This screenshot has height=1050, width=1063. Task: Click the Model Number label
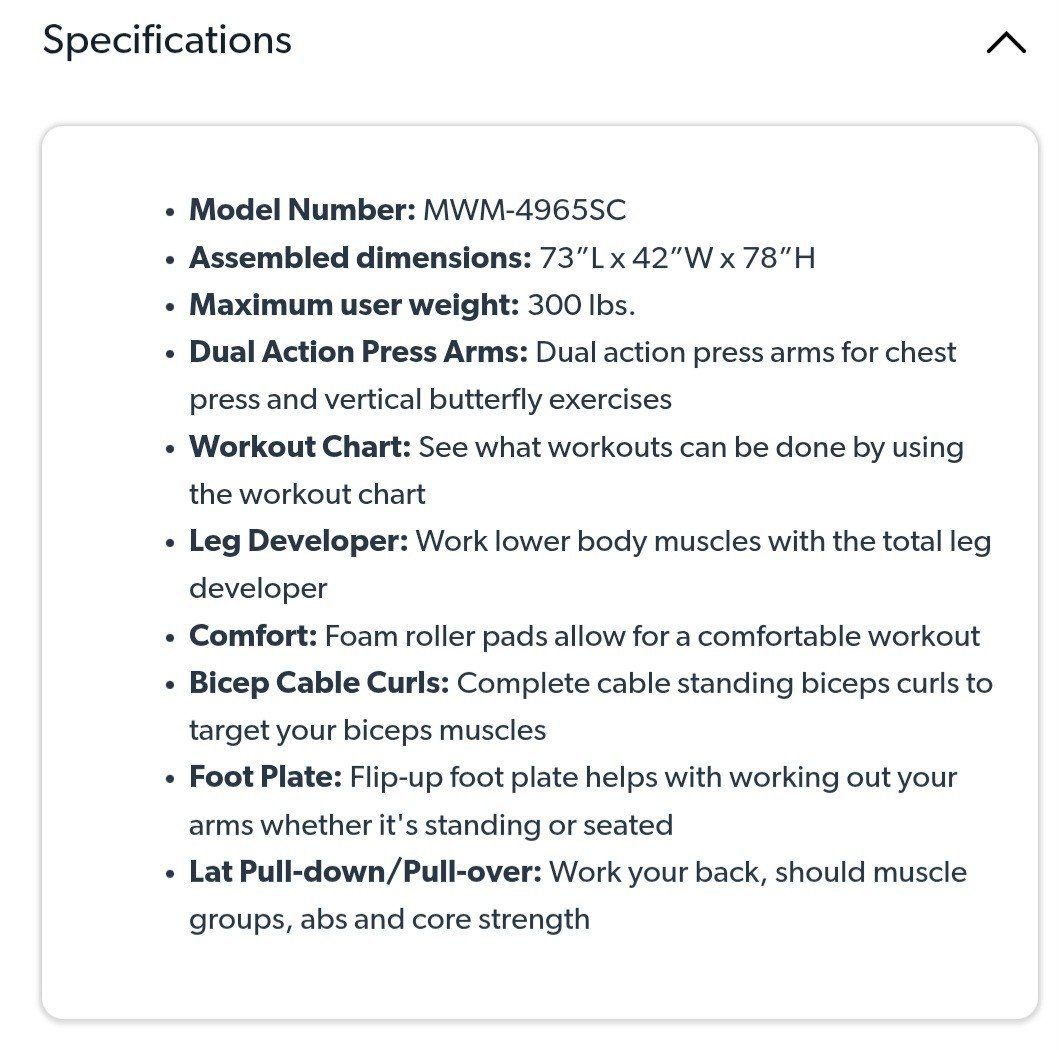tap(302, 211)
